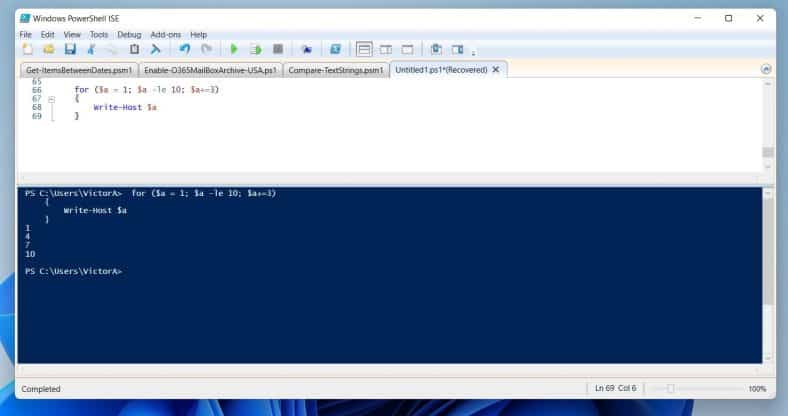Open the View menu
The height and width of the screenshot is (416, 788).
point(72,35)
